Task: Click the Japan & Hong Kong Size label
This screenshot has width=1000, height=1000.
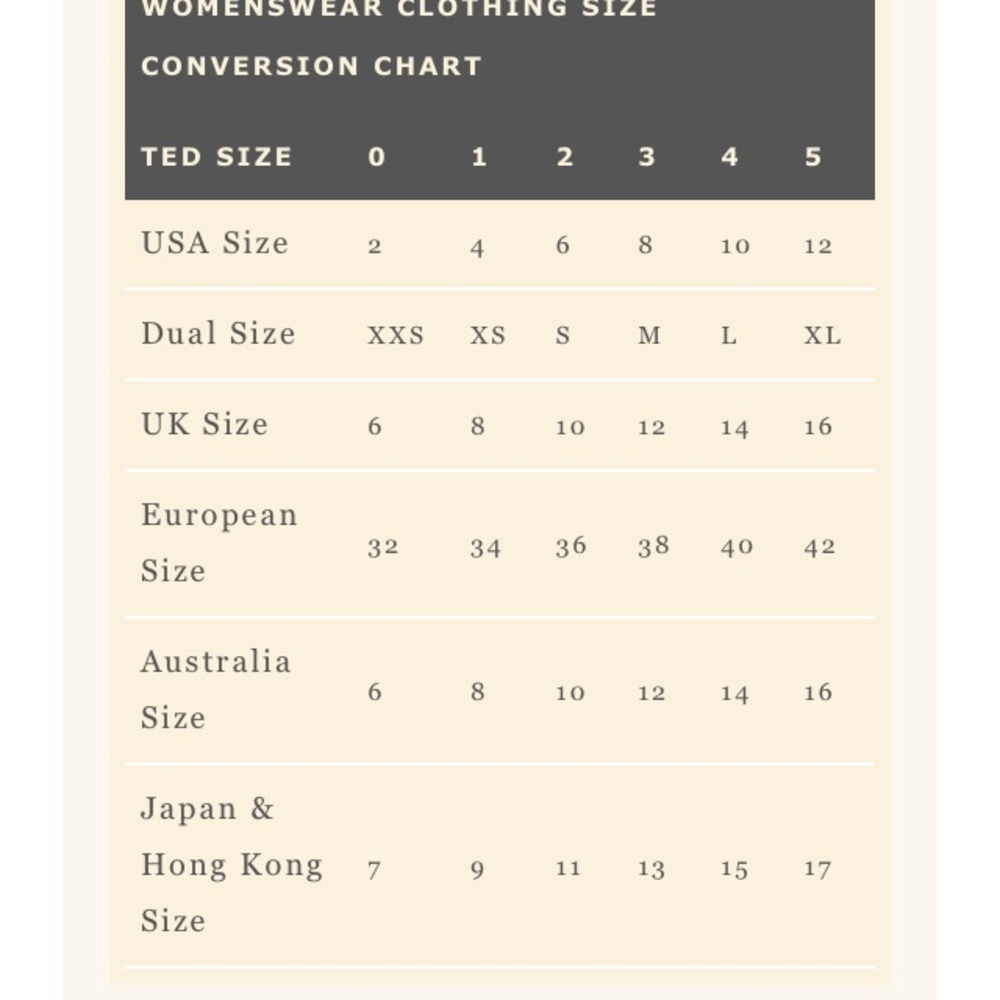Action: coord(232,865)
